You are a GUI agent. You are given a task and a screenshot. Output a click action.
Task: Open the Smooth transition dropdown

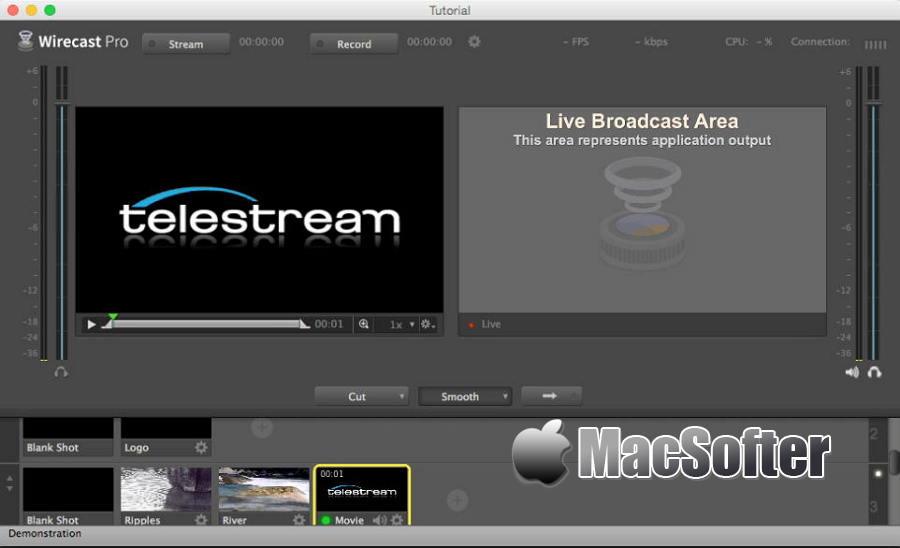click(x=464, y=397)
